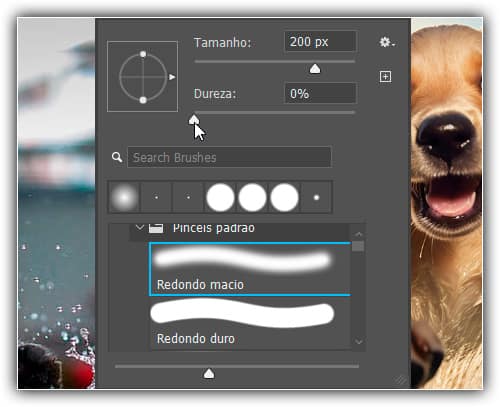Click the brush angle arrow handle

pos(172,77)
